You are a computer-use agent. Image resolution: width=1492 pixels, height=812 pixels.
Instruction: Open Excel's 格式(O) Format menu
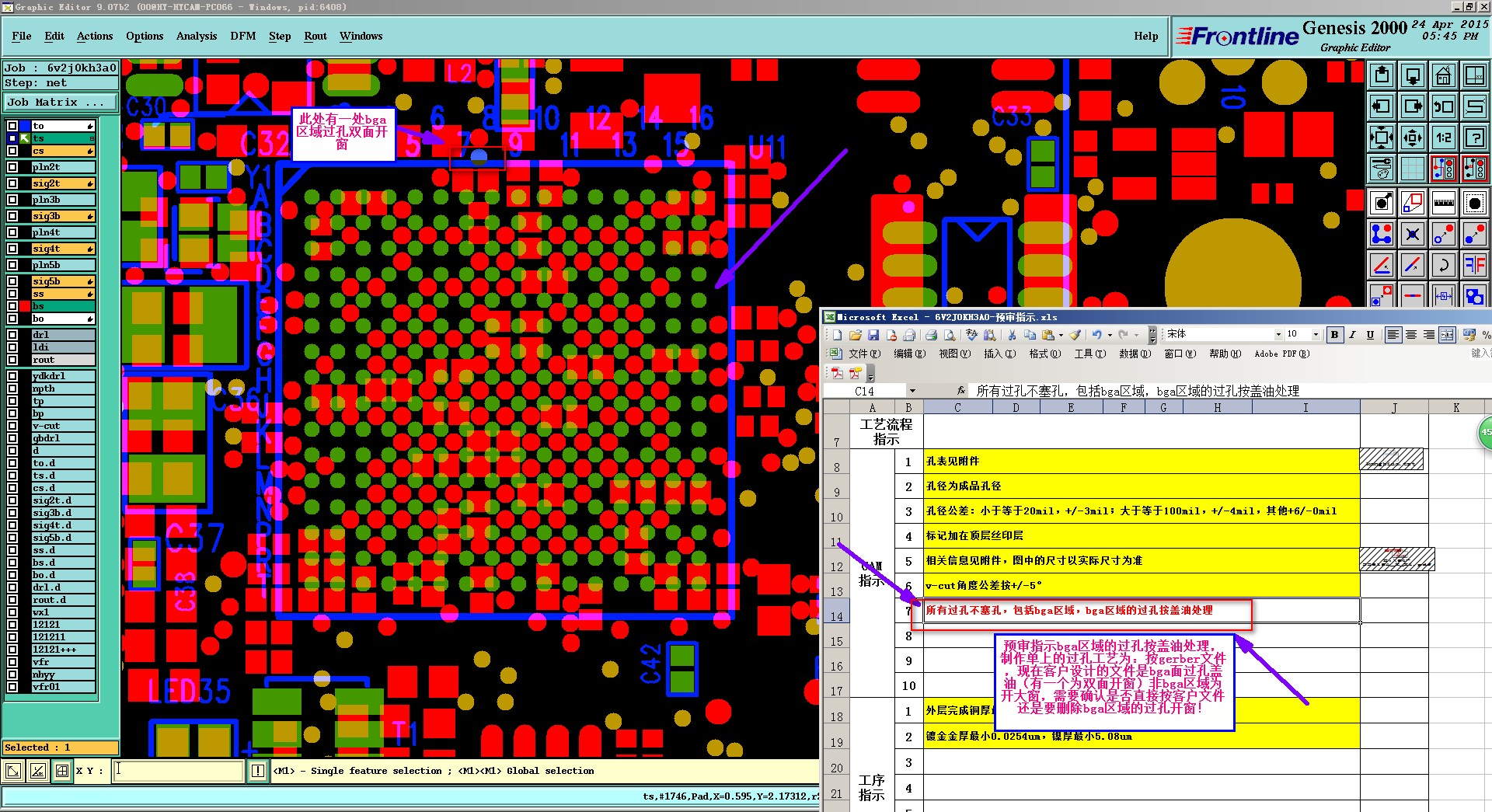tap(1044, 354)
